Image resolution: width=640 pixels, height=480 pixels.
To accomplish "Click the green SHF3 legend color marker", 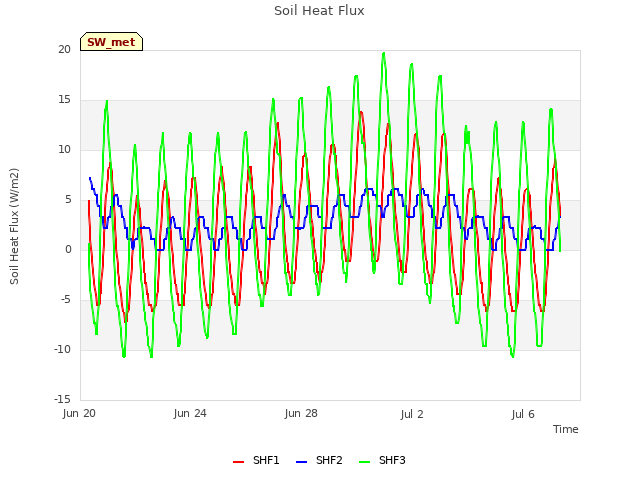I will 364,462.
